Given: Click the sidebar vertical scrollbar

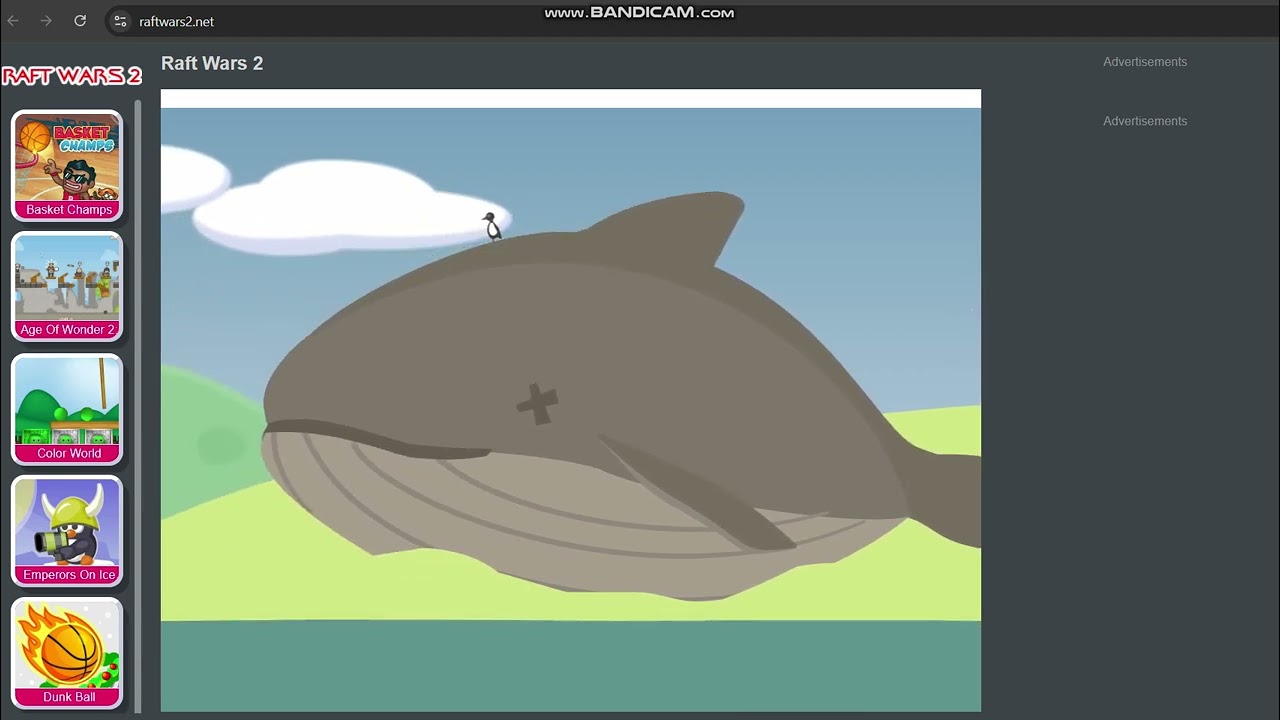Looking at the screenshot, I should click(138, 405).
